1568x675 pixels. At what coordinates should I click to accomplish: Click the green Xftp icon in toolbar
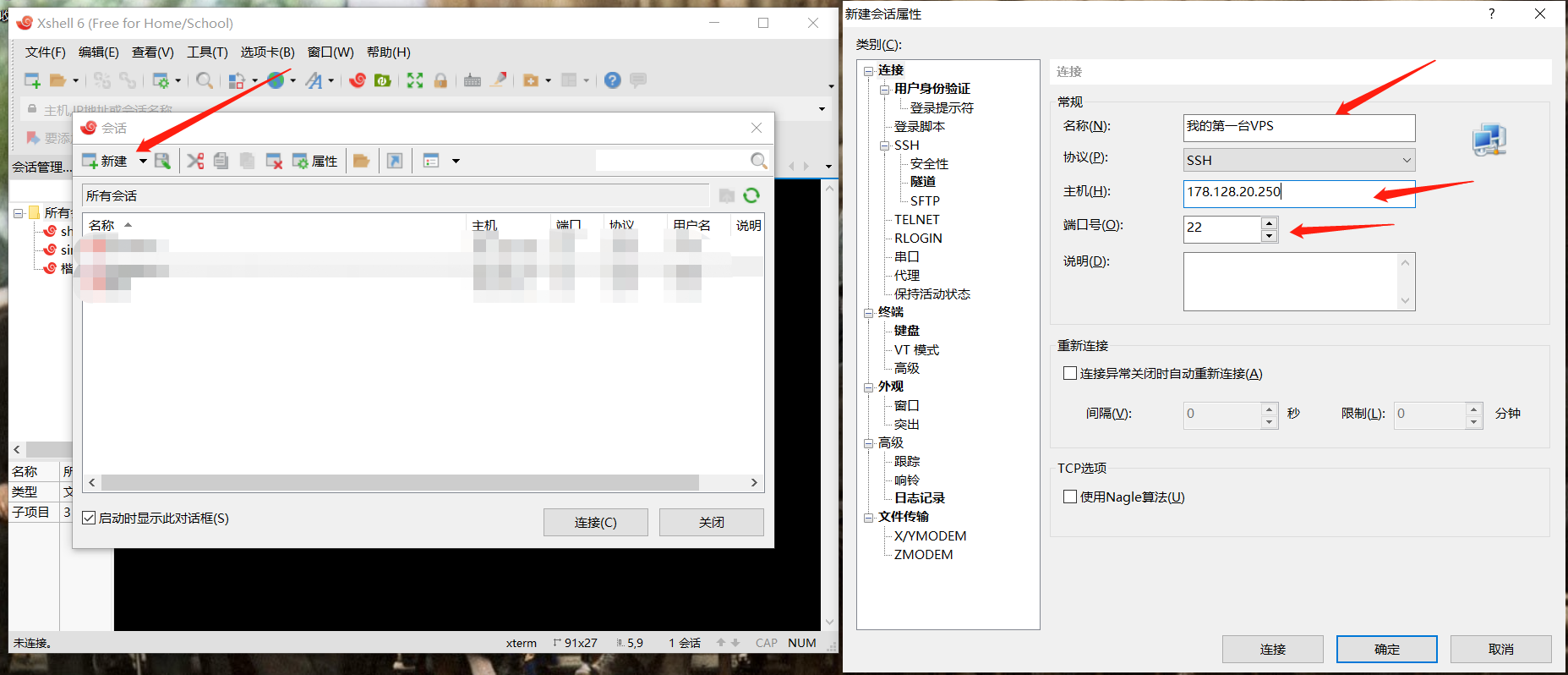pyautogui.click(x=383, y=80)
